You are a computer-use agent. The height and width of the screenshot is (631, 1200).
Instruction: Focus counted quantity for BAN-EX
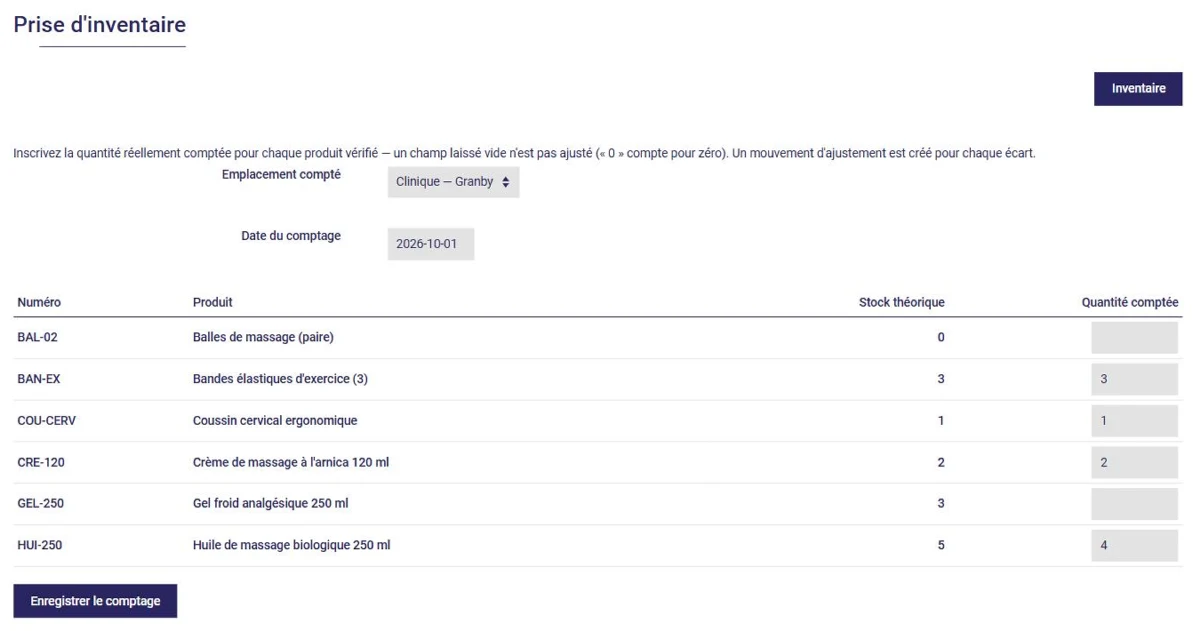[1134, 379]
